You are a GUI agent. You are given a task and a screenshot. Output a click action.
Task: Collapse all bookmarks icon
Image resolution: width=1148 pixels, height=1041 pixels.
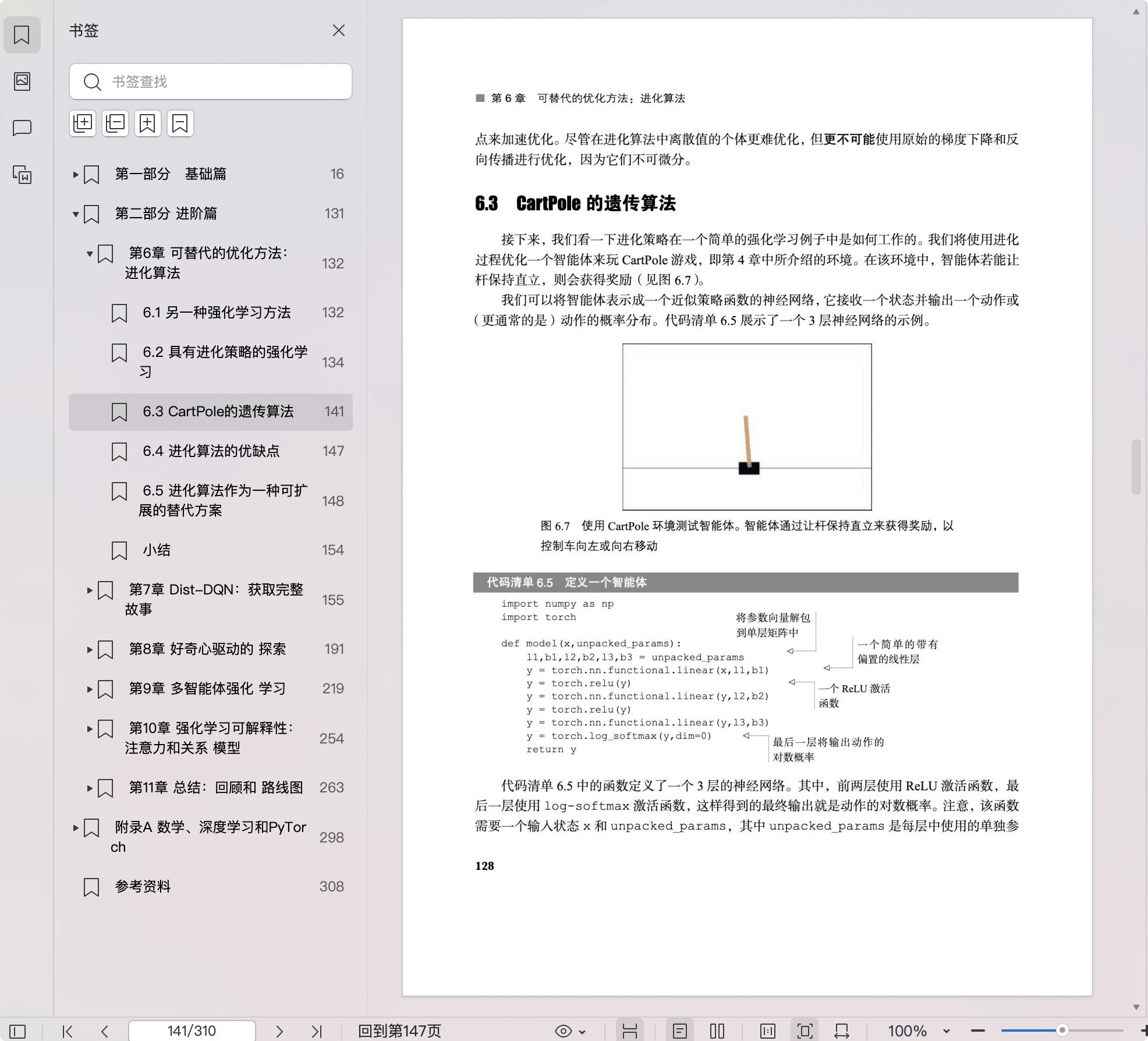point(115,123)
